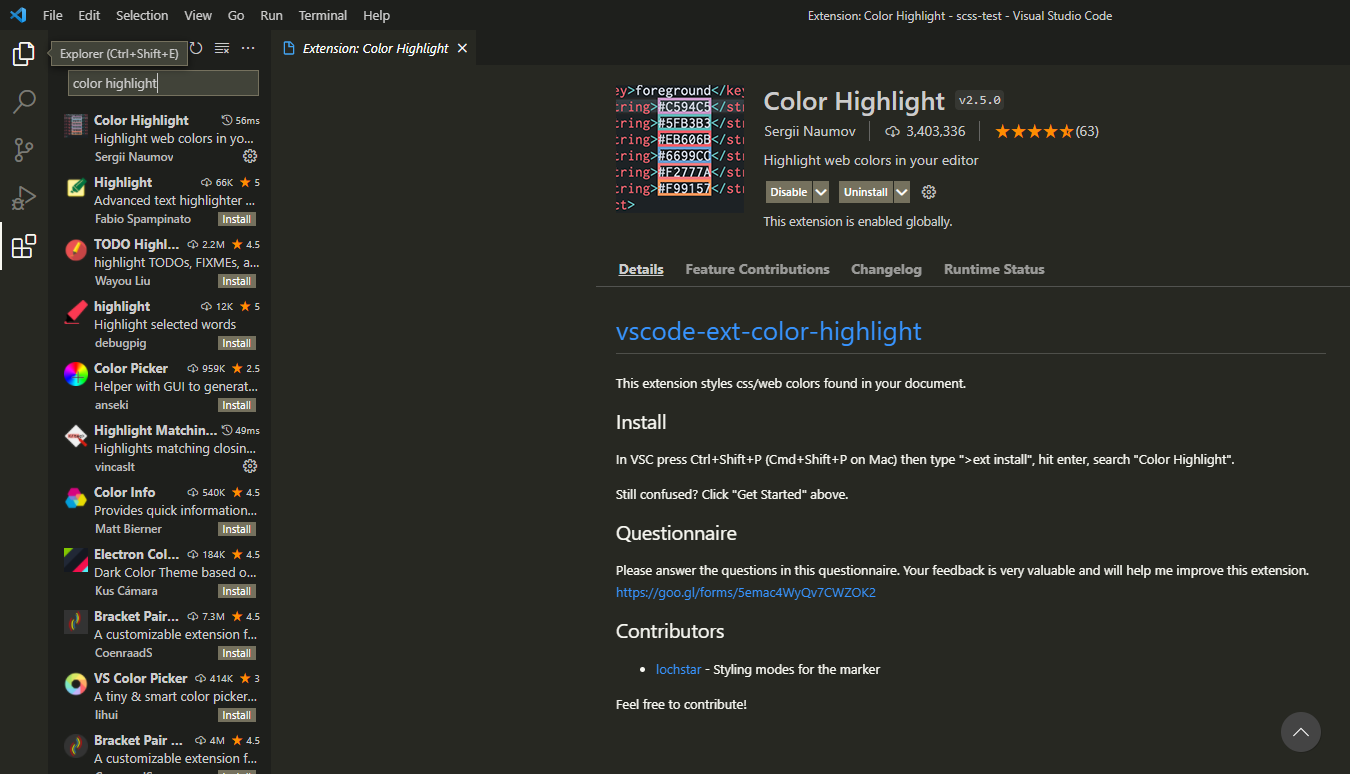Image resolution: width=1350 pixels, height=774 pixels.
Task: Open the Extensions view icon
Action: pyautogui.click(x=24, y=246)
